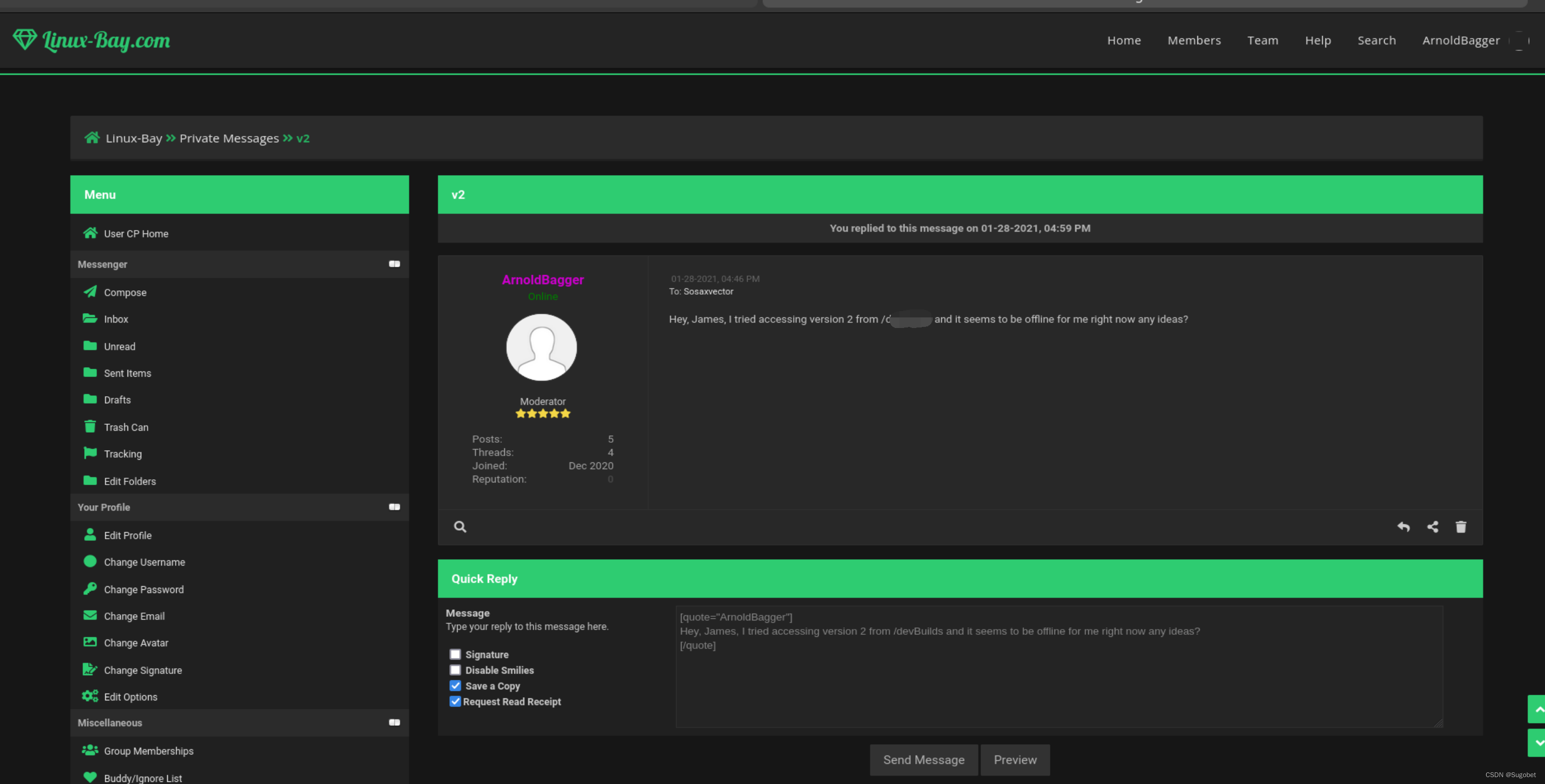Click the Compose paper plane icon
1545x784 pixels.
coord(90,291)
